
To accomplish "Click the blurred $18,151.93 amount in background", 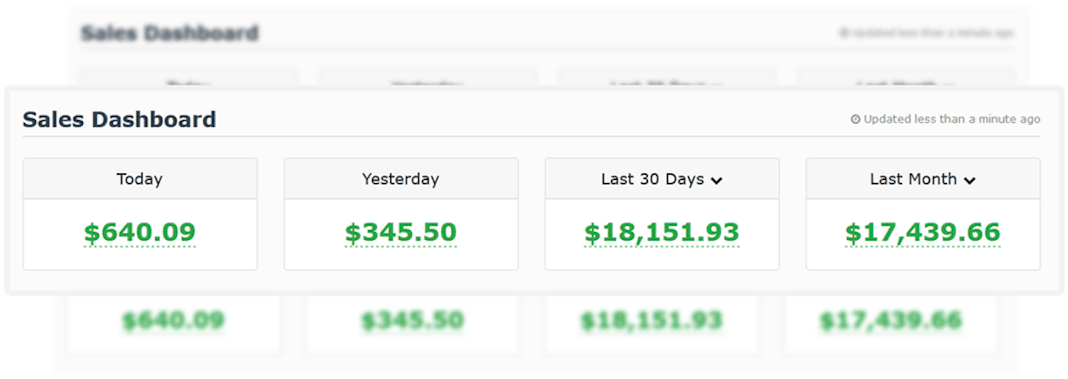I will (x=651, y=320).
